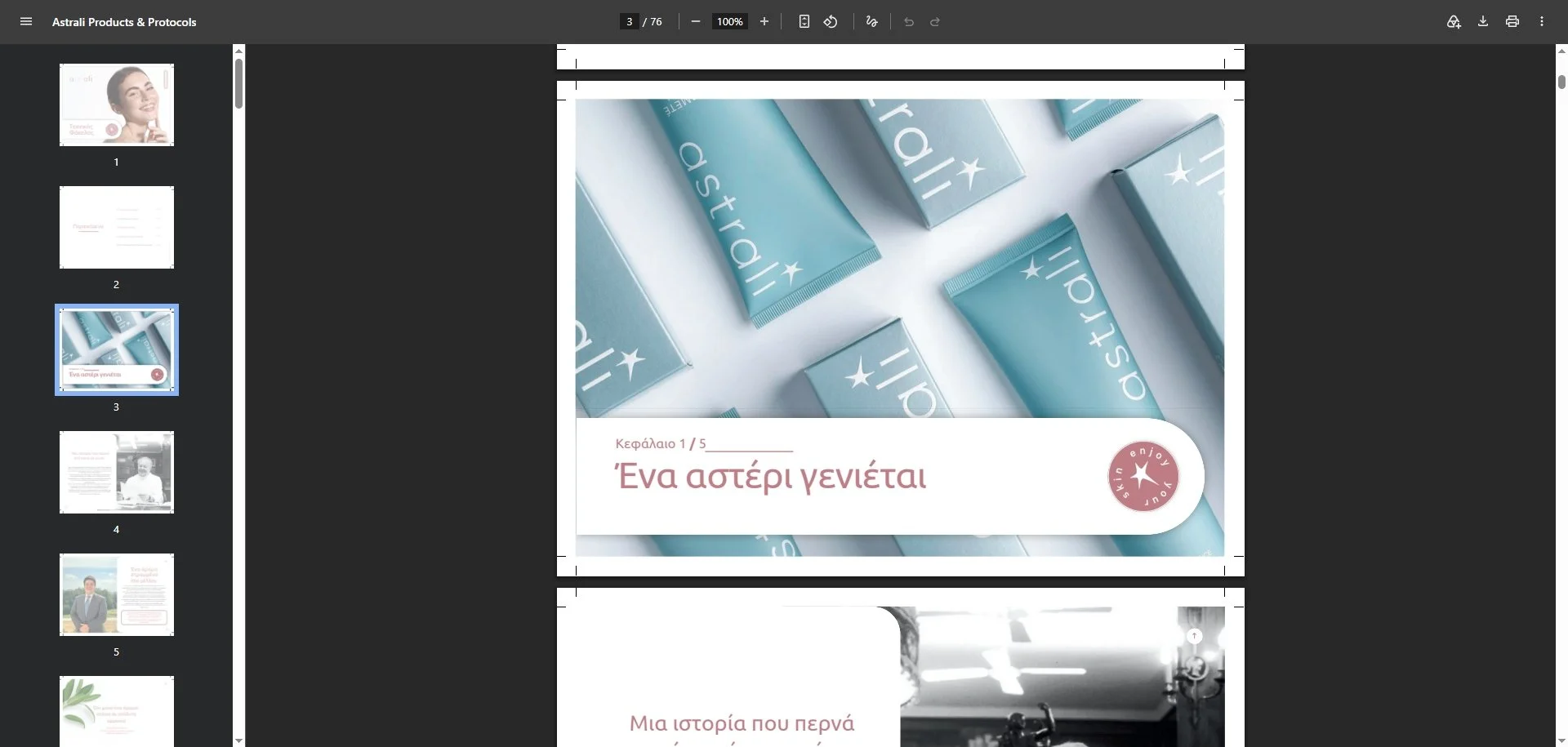1568x747 pixels.
Task: Save the PDF to Google Drive
Action: coord(1454,22)
